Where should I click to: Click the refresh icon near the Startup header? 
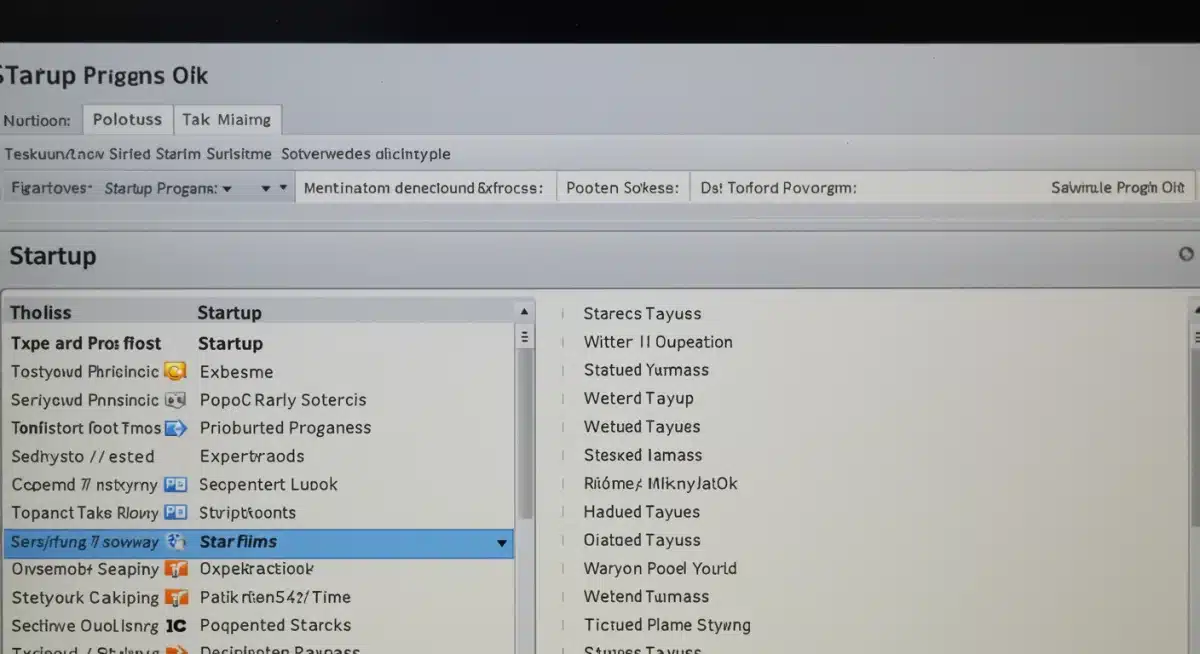point(1186,255)
